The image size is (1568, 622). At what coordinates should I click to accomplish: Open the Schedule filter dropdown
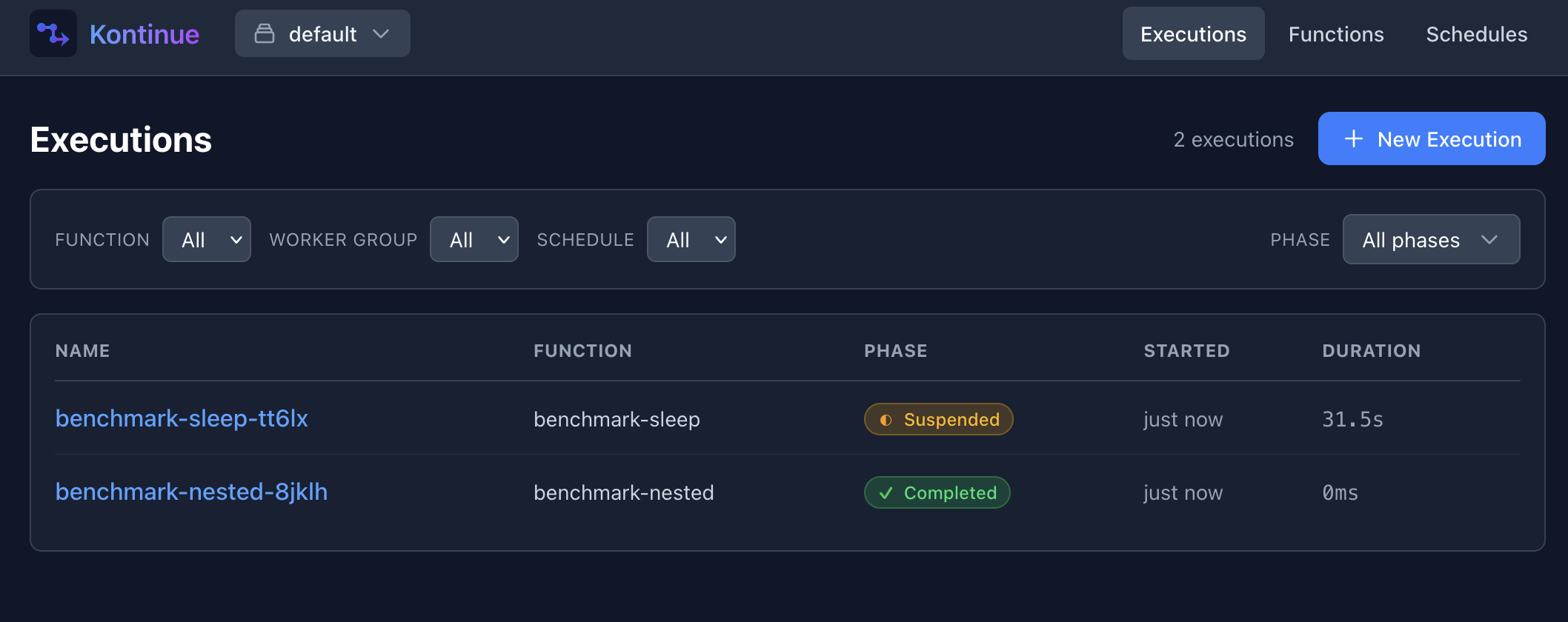pyautogui.click(x=691, y=240)
